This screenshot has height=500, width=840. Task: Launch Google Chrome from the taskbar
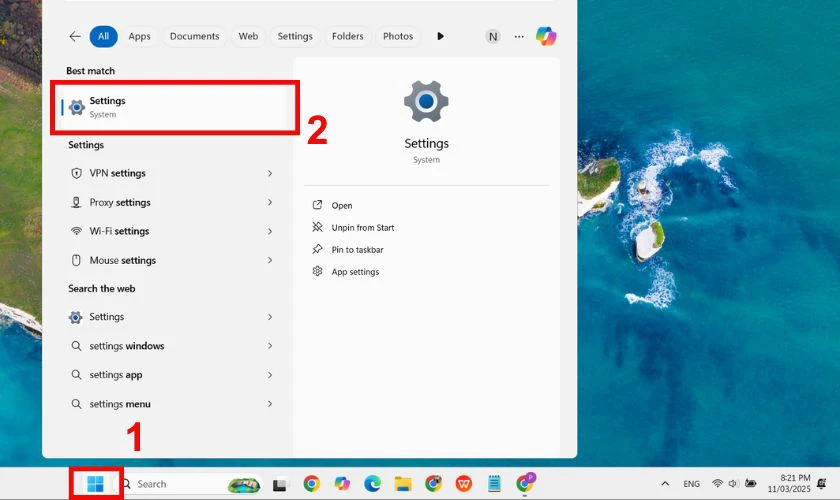pos(311,484)
